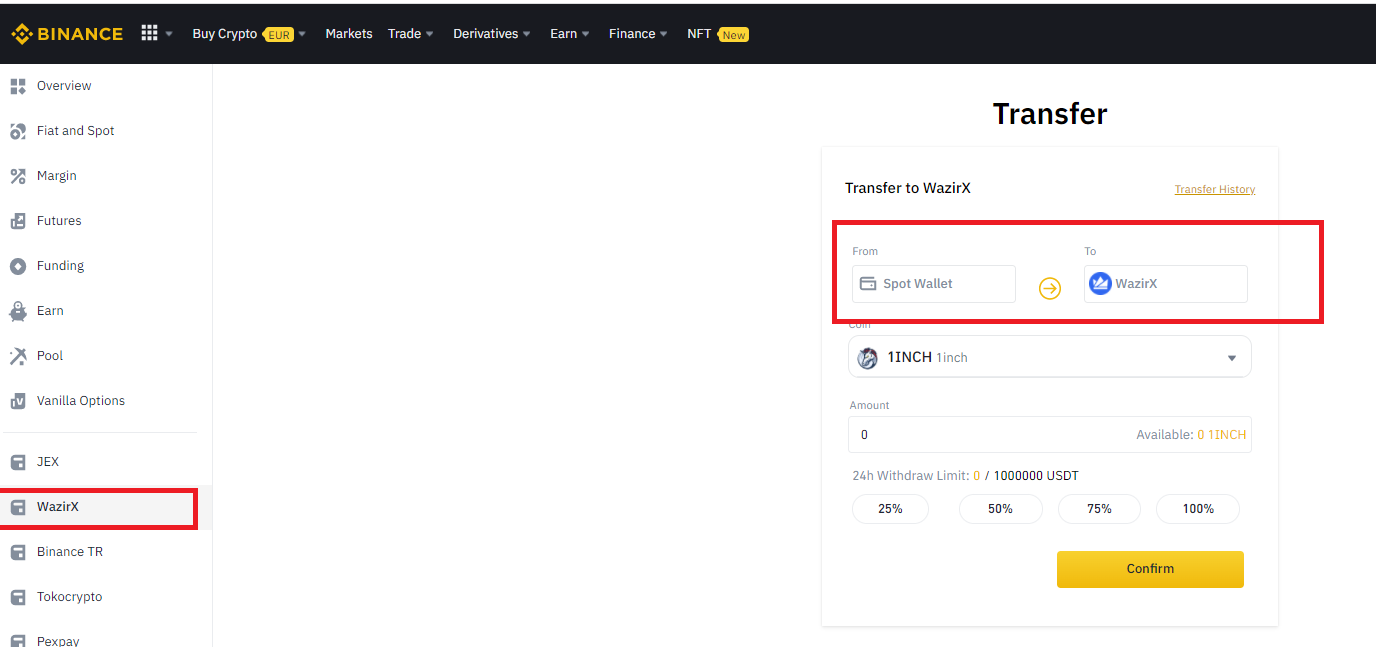Open the coin selector dropdown arrow
This screenshot has width=1376, height=647.
coord(1232,358)
